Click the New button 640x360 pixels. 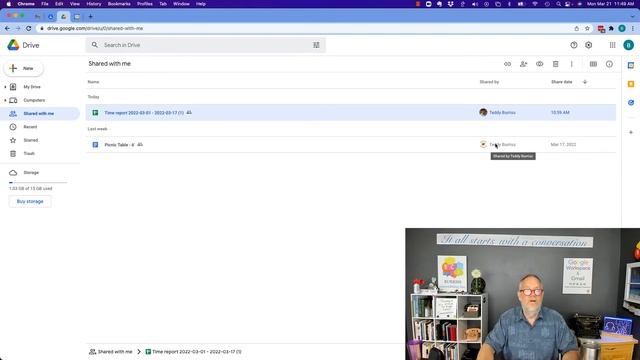[x=24, y=68]
